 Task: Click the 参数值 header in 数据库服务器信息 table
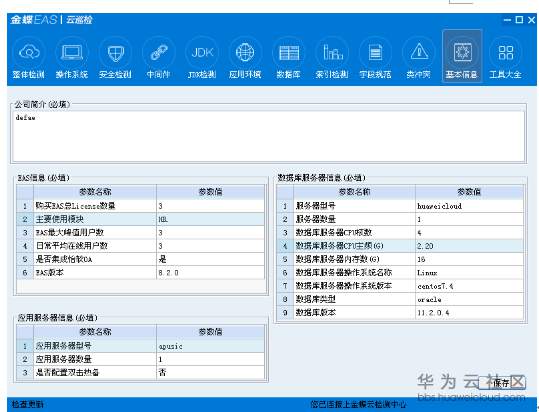click(469, 192)
